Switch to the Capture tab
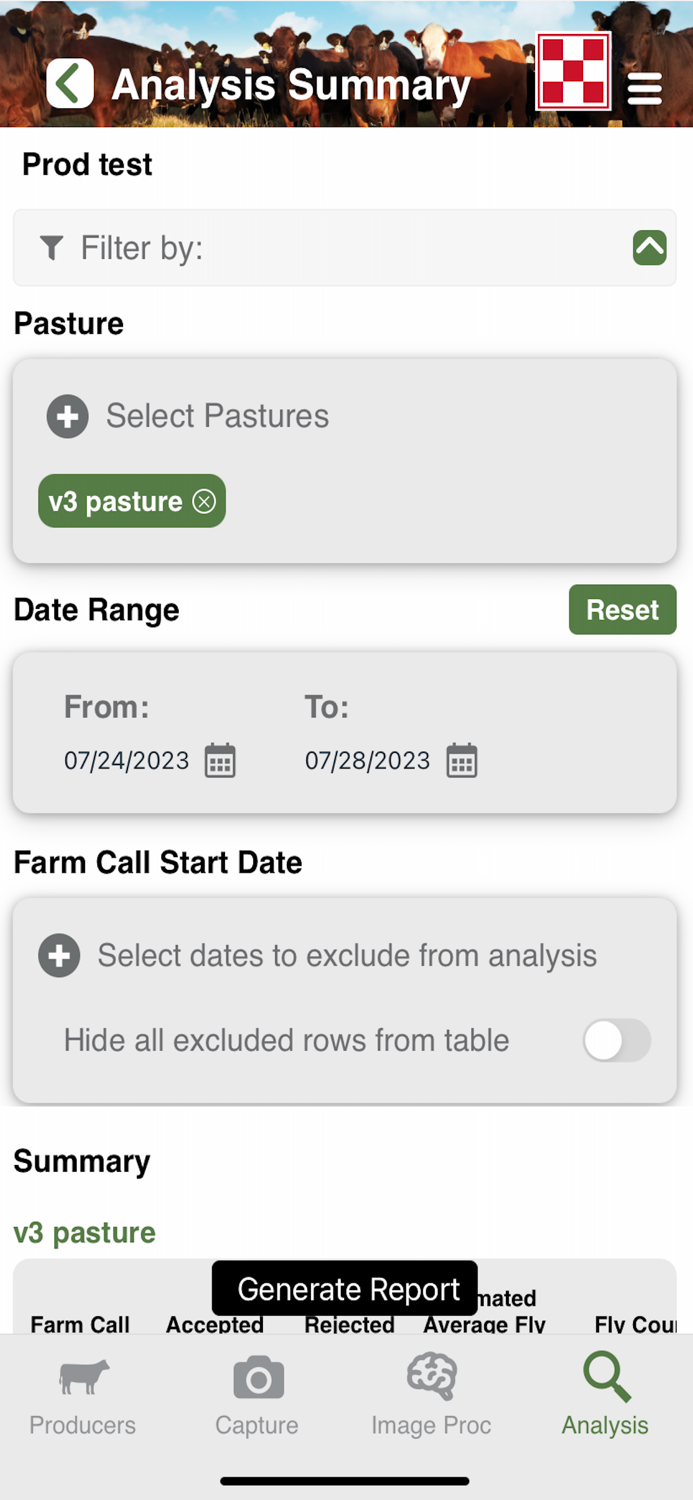 [257, 1398]
